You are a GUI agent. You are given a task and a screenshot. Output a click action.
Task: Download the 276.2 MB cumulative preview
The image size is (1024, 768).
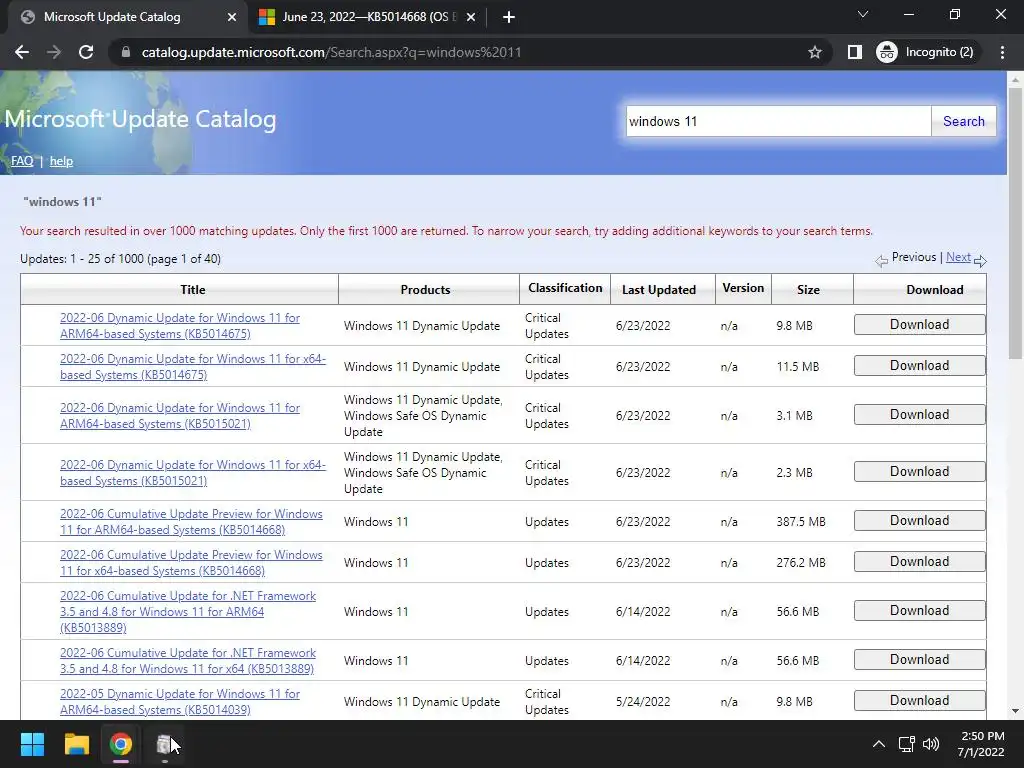(x=920, y=562)
